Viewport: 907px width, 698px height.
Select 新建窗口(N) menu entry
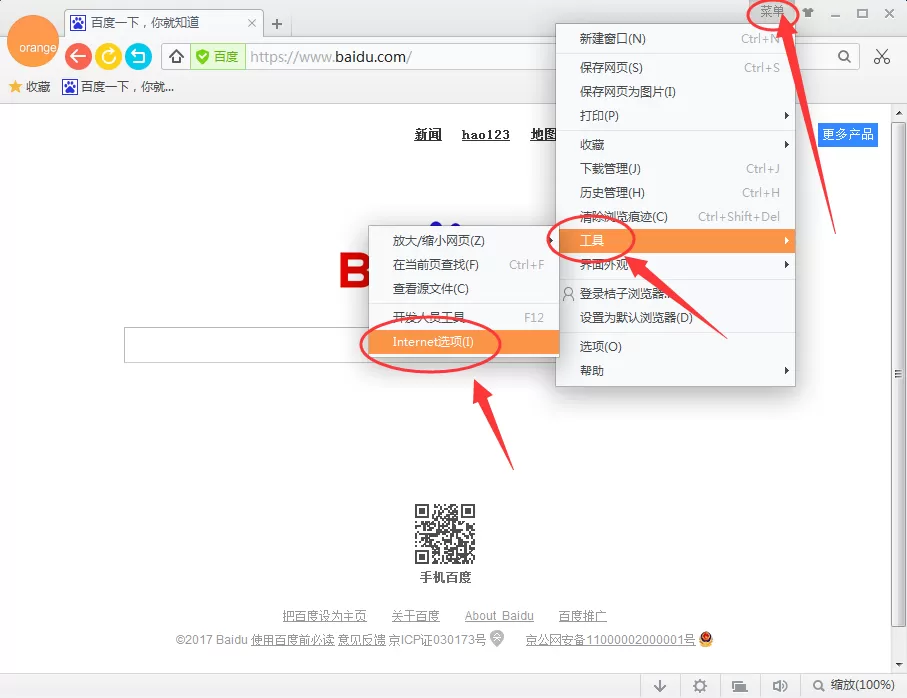pos(676,39)
